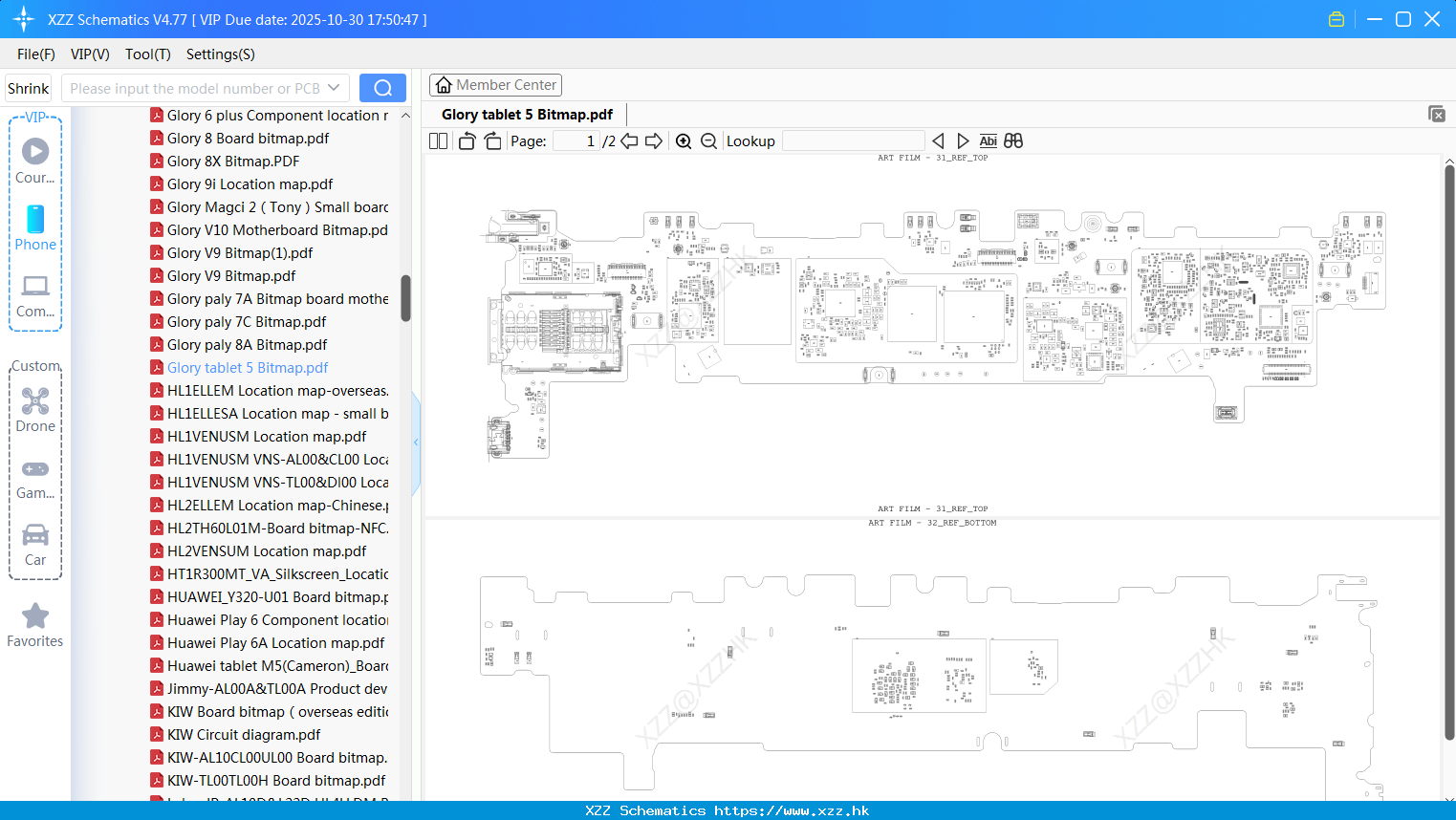Zoom in on the bitmap

point(684,141)
